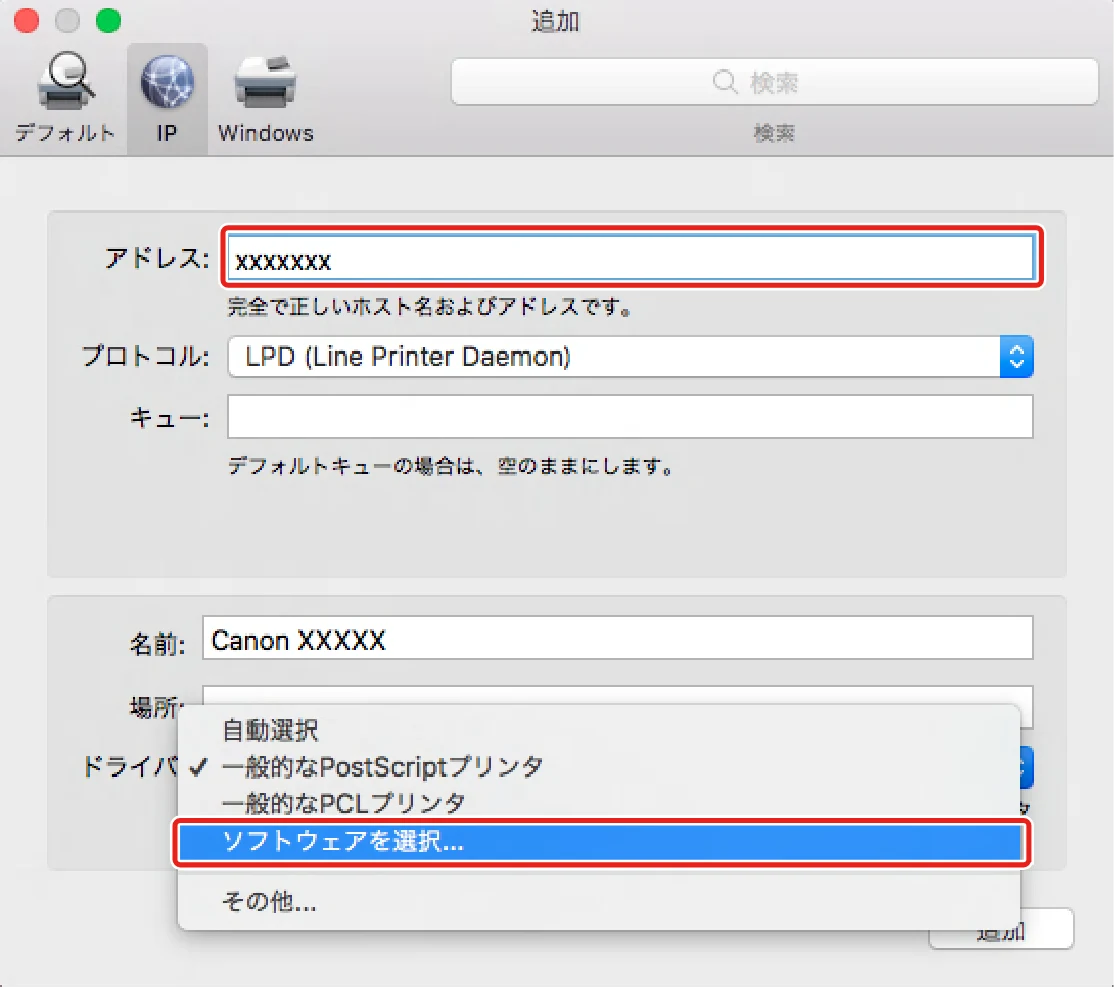Click the 名前 field containing Canon XXXXX
Screen dimensions: 1114x988
tap(617, 638)
